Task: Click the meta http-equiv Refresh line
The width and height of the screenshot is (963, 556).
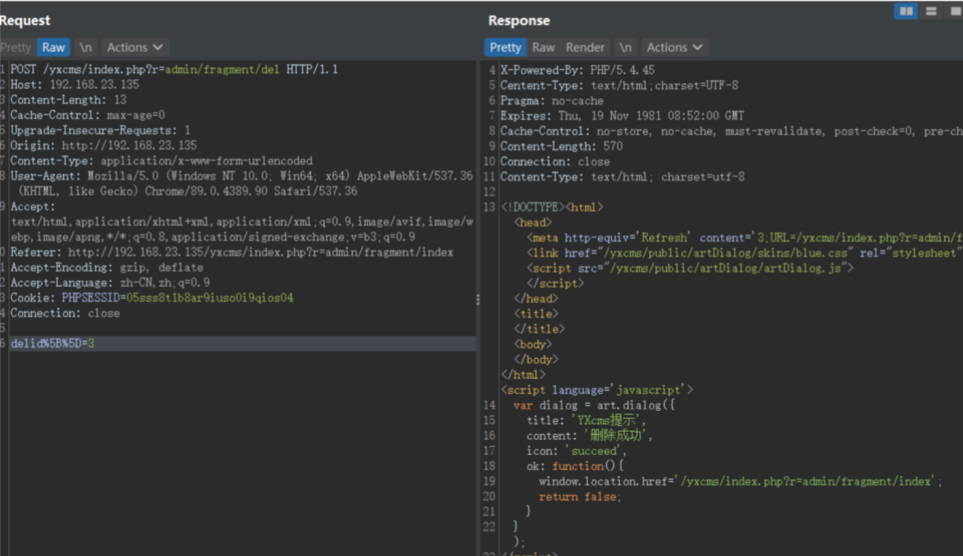Action: click(744, 238)
